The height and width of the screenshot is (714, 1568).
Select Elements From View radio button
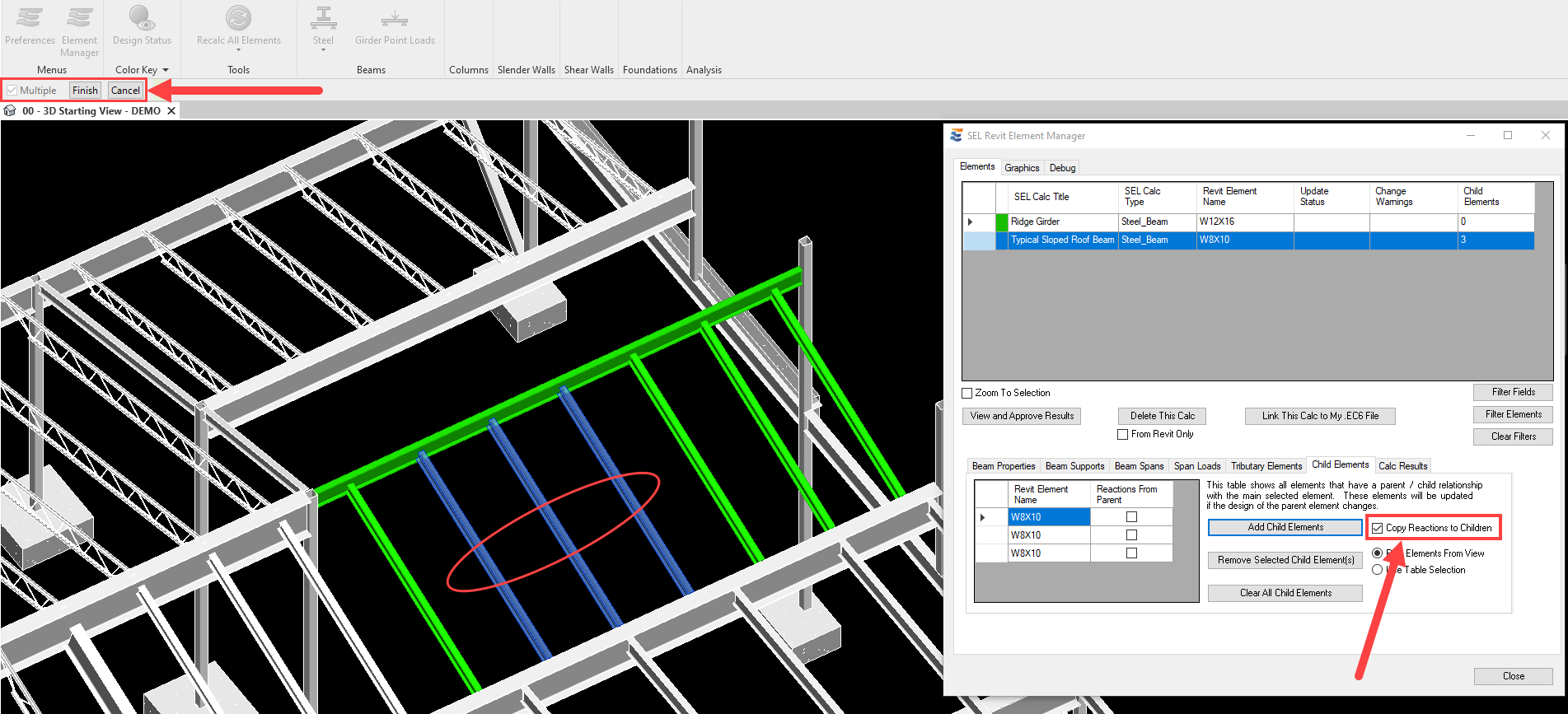point(1377,553)
